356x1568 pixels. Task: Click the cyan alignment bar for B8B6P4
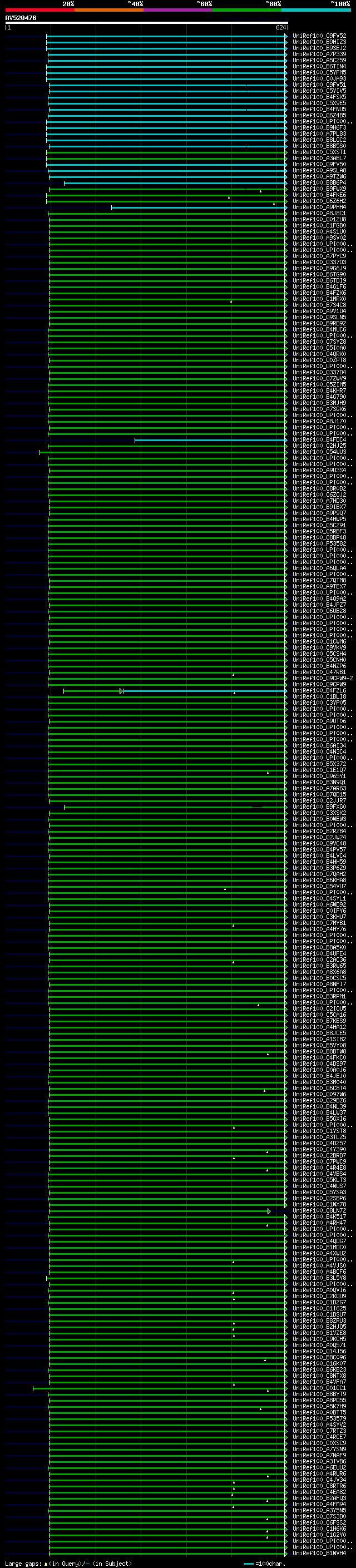175,183
